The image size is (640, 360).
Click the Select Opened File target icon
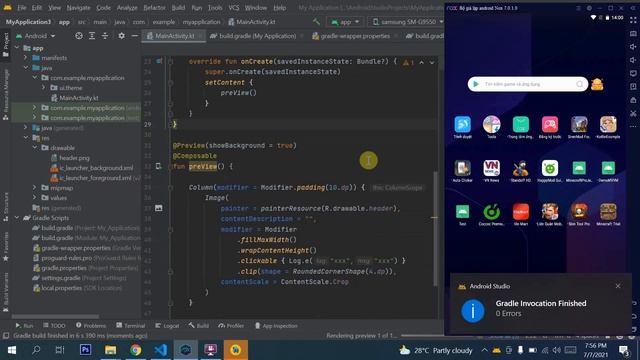coord(79,36)
